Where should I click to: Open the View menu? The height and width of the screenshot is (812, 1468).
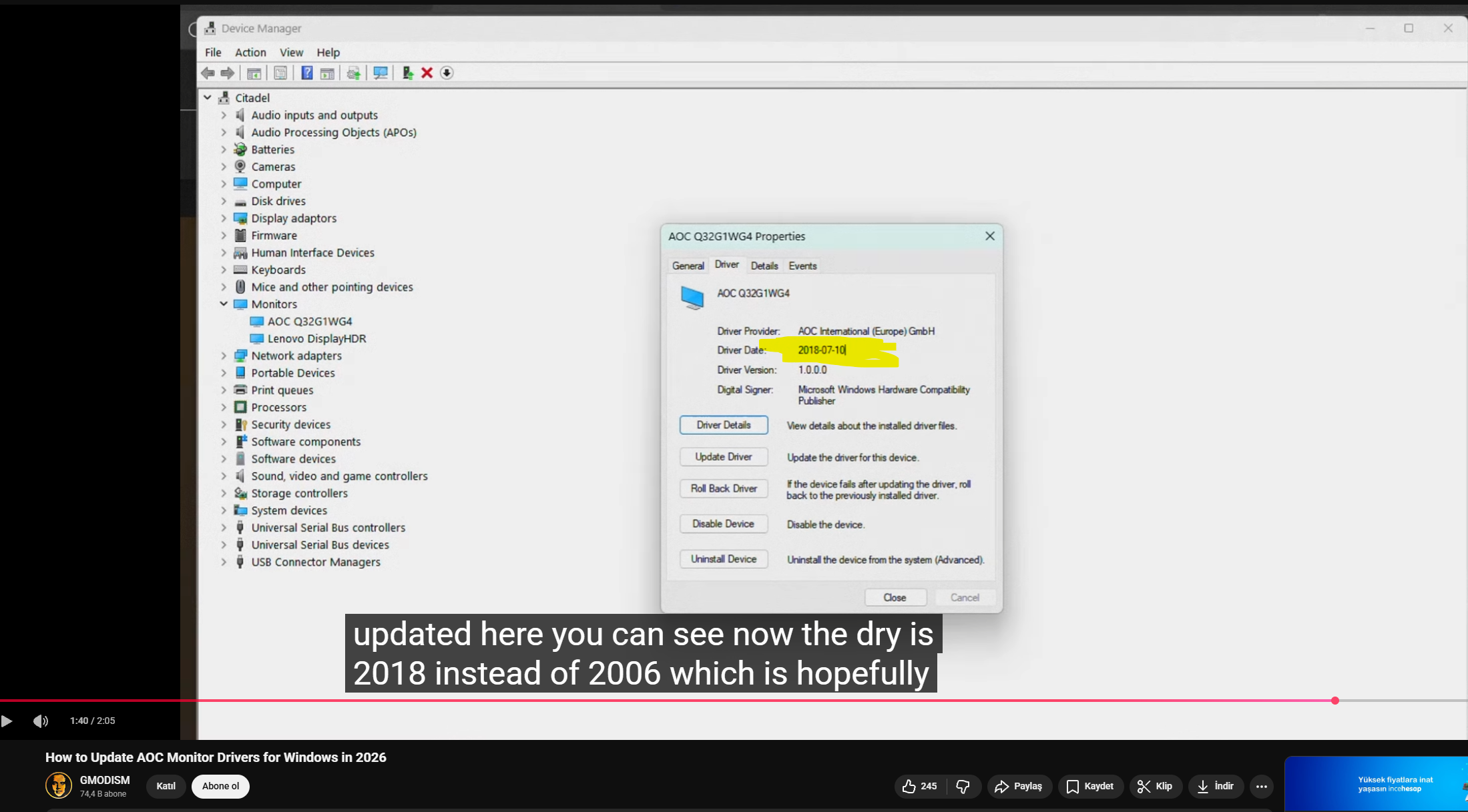tap(291, 52)
